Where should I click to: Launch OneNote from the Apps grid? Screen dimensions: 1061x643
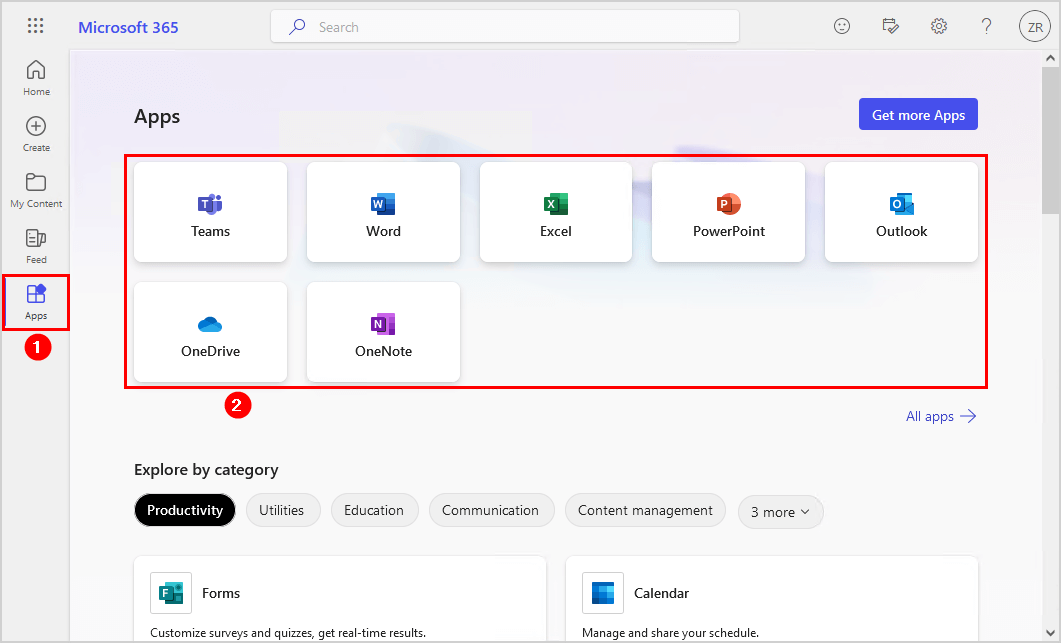383,332
